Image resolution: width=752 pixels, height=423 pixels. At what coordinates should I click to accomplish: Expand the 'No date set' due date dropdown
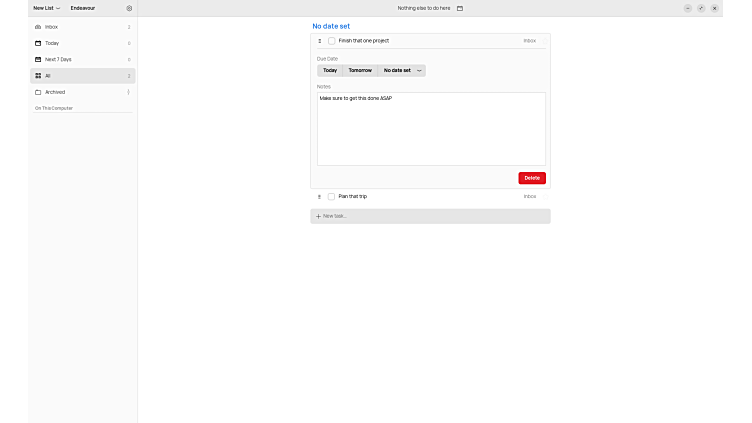pos(420,71)
